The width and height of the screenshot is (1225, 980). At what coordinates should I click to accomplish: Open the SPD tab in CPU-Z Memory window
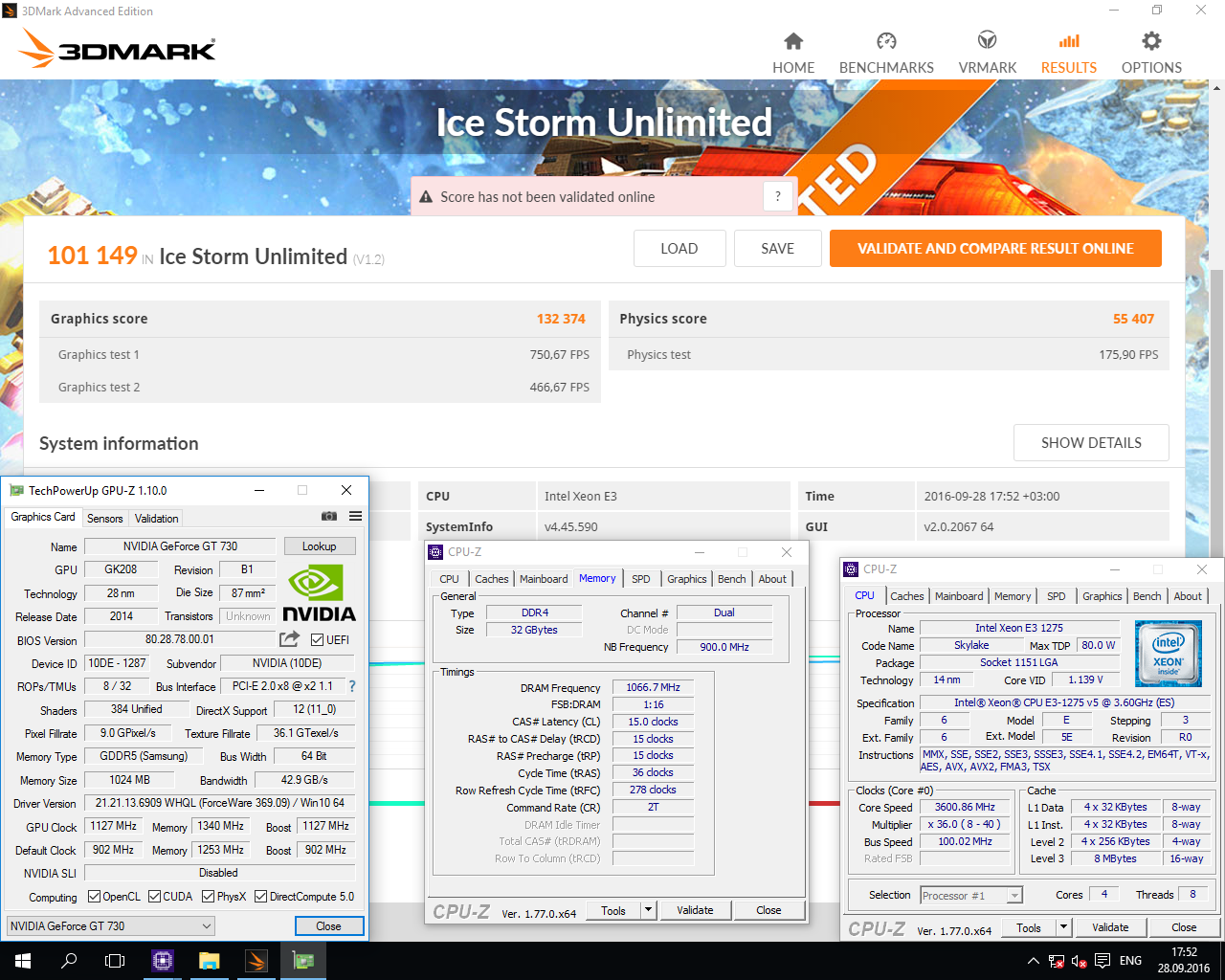click(x=641, y=579)
